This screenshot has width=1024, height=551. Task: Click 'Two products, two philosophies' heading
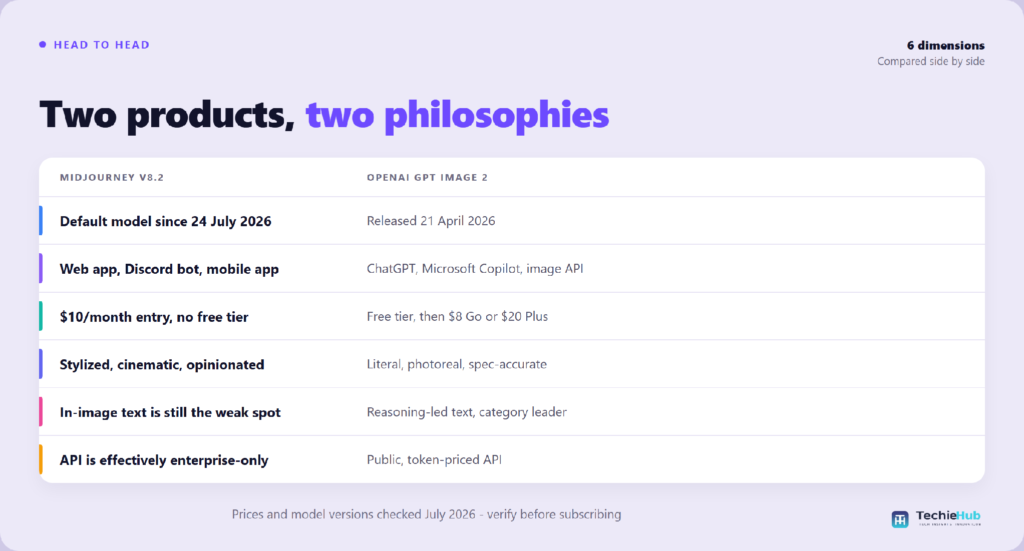click(324, 115)
